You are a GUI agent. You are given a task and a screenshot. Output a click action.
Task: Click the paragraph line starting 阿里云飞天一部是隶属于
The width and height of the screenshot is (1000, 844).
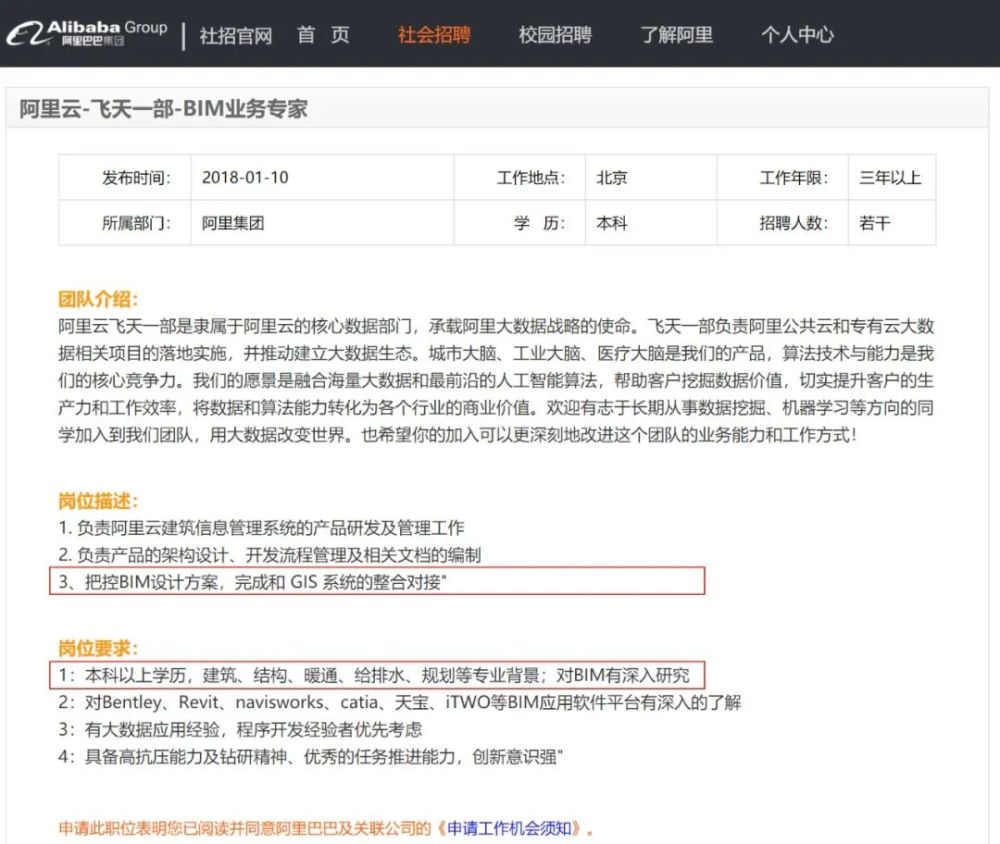(x=496, y=326)
